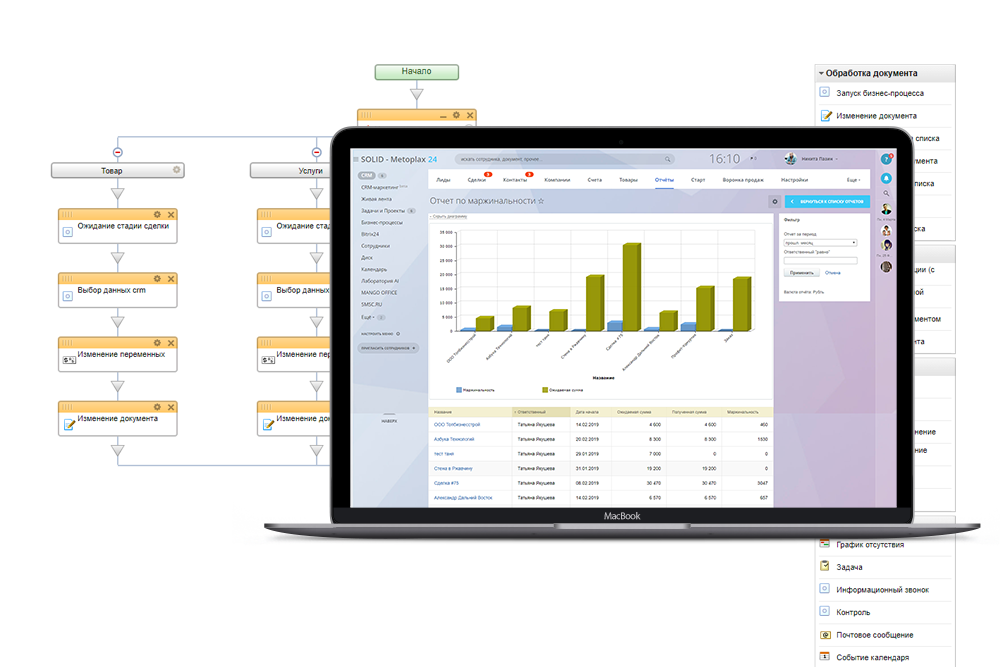Open 'Живая лента' in left sidebar
The height and width of the screenshot is (667, 1000).
tap(376, 199)
